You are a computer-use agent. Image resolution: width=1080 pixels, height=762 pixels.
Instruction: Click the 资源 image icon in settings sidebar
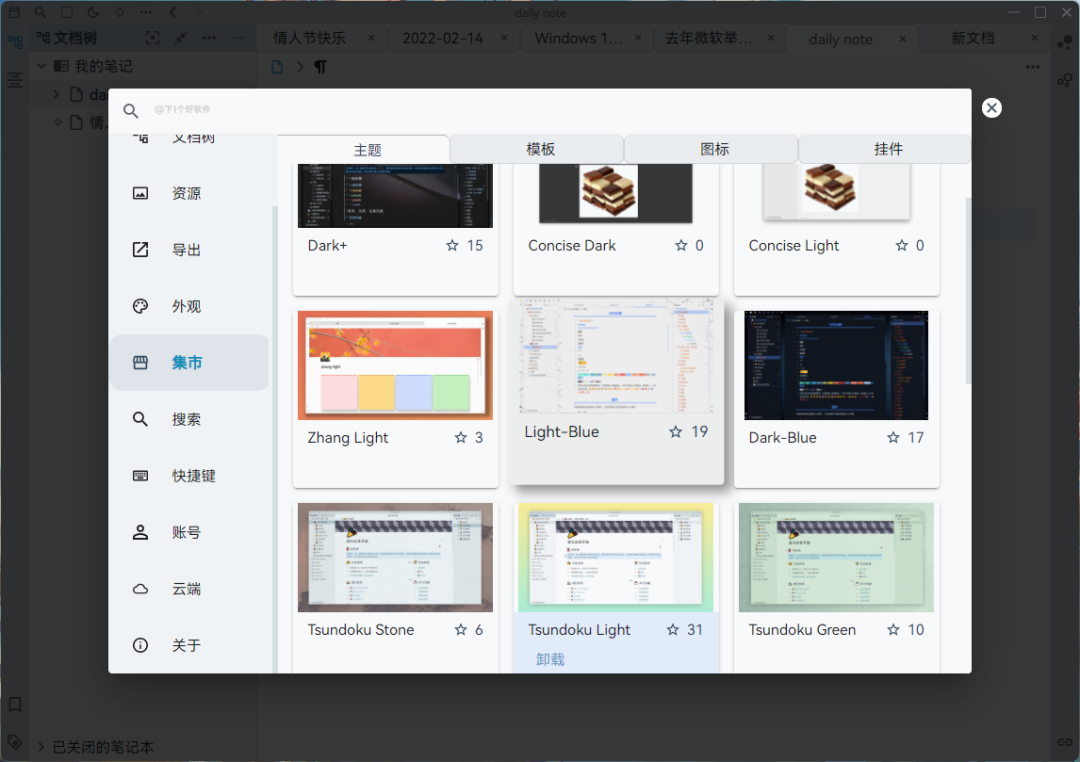click(141, 193)
